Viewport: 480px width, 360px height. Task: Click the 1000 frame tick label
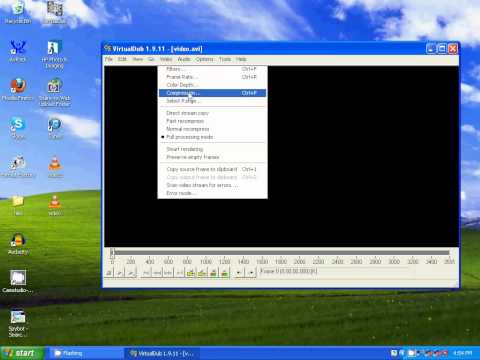pos(206,262)
